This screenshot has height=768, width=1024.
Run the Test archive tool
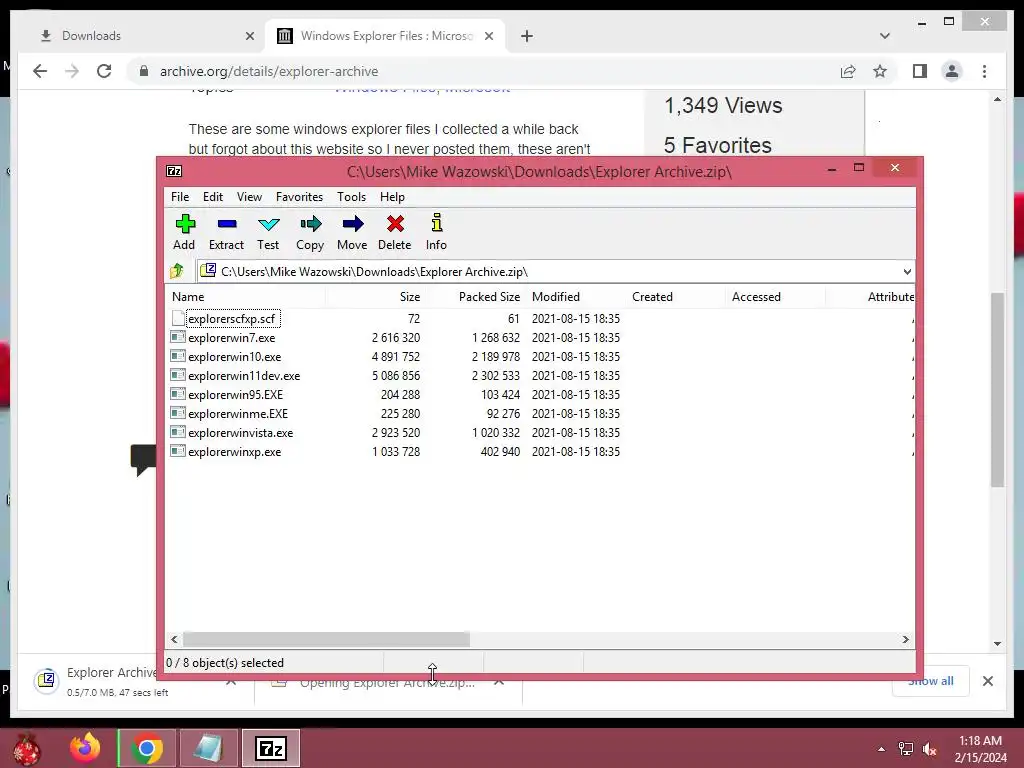click(x=268, y=232)
